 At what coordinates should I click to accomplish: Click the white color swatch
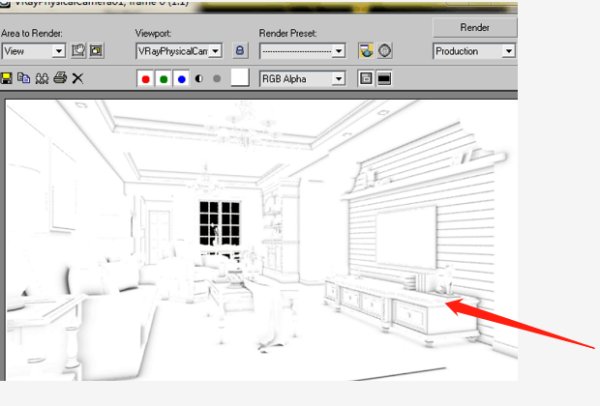click(240, 78)
